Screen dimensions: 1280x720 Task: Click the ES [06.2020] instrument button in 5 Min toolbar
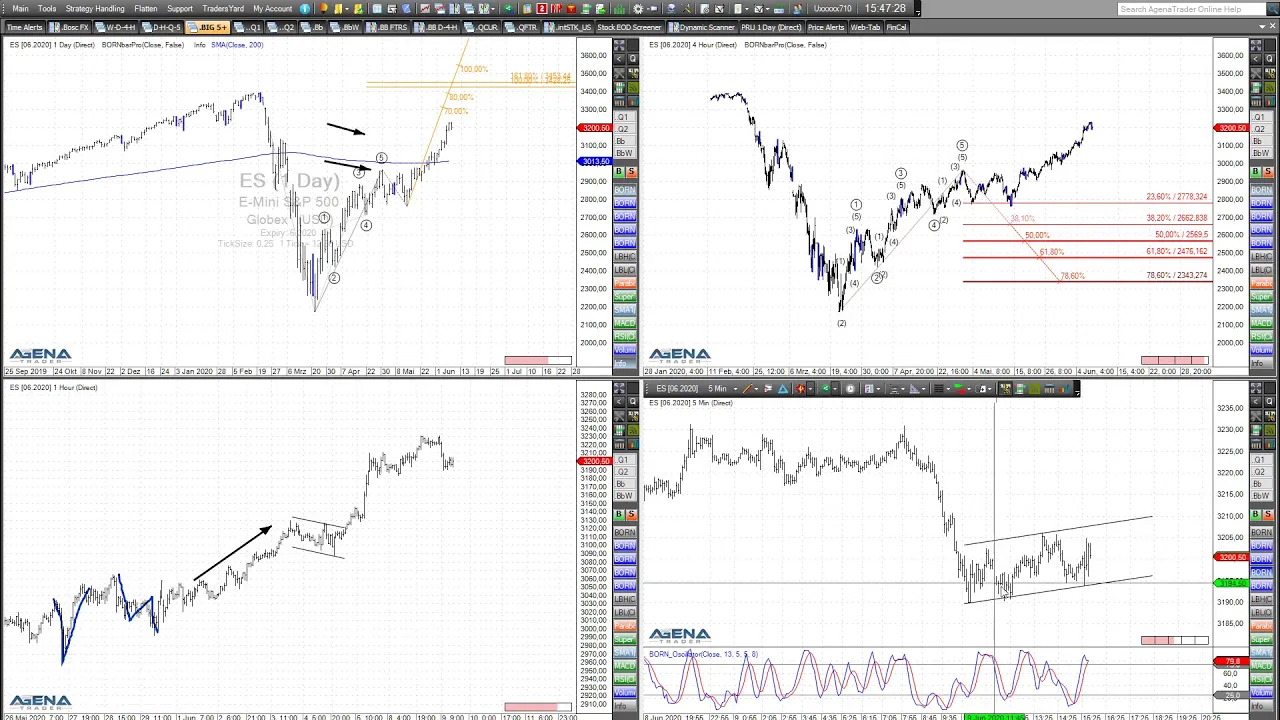[x=677, y=389]
